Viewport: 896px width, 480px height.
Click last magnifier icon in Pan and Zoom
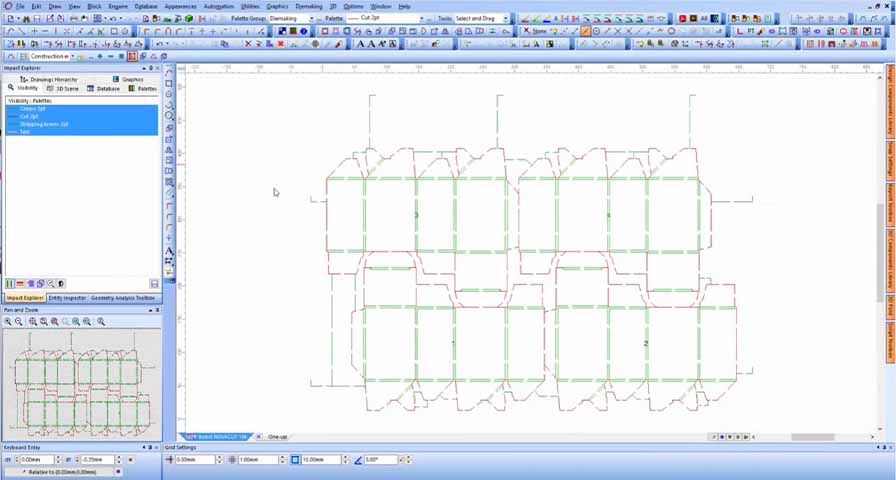pos(101,322)
